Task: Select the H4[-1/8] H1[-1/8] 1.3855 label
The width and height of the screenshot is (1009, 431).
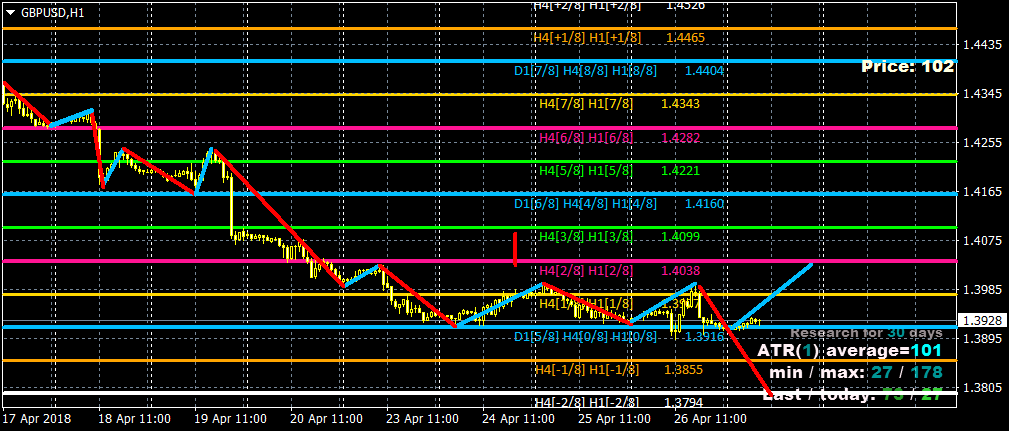Action: coord(619,370)
